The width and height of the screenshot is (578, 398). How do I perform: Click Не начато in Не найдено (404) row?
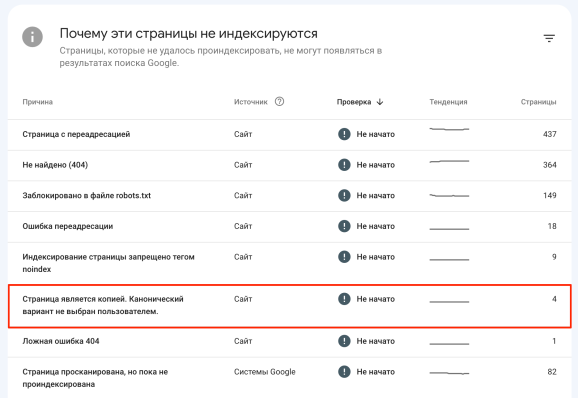pyautogui.click(x=375, y=165)
